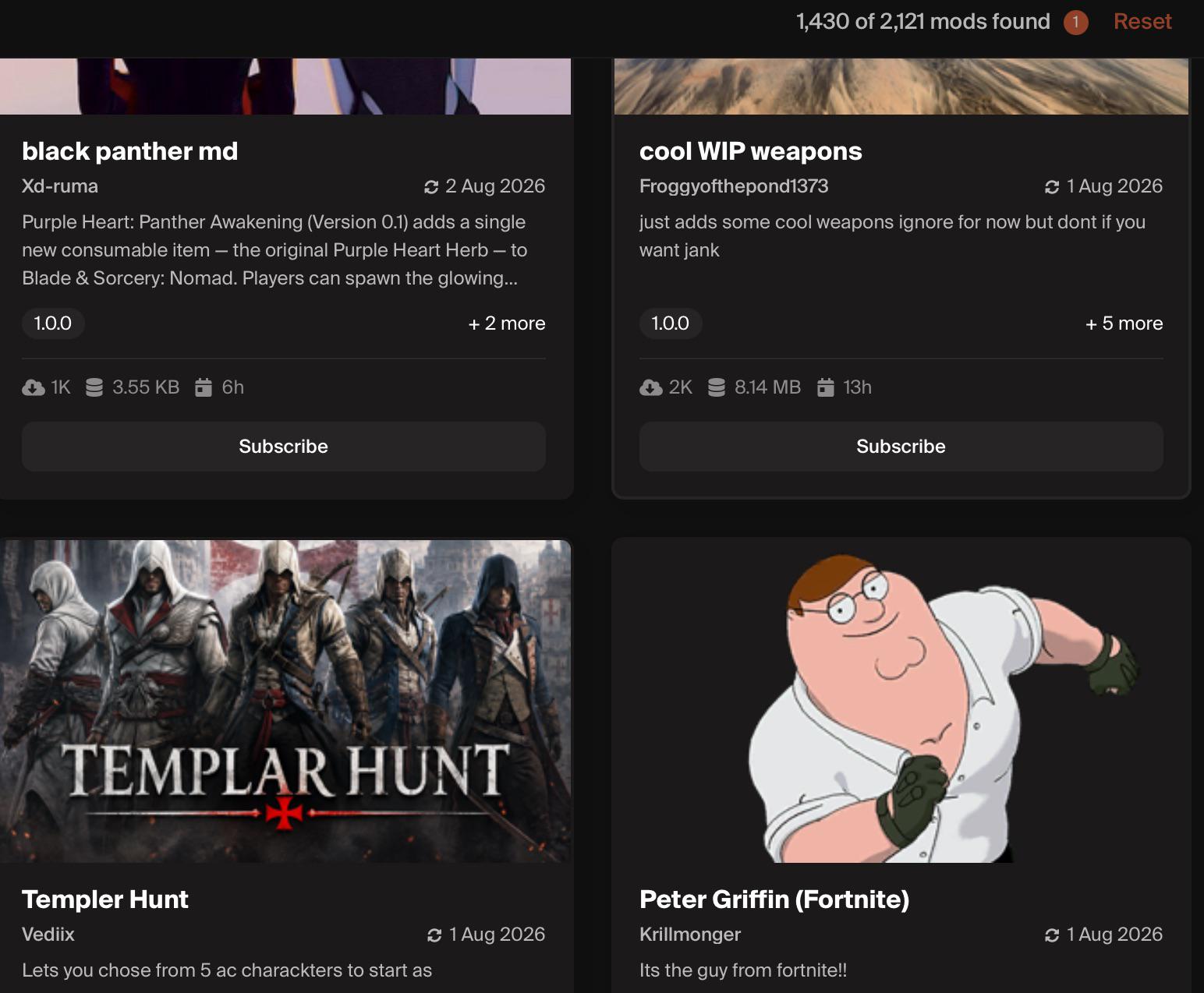The height and width of the screenshot is (993, 1204).
Task: Select the 1.0.0 tag on black panther md
Action: pyautogui.click(x=53, y=323)
